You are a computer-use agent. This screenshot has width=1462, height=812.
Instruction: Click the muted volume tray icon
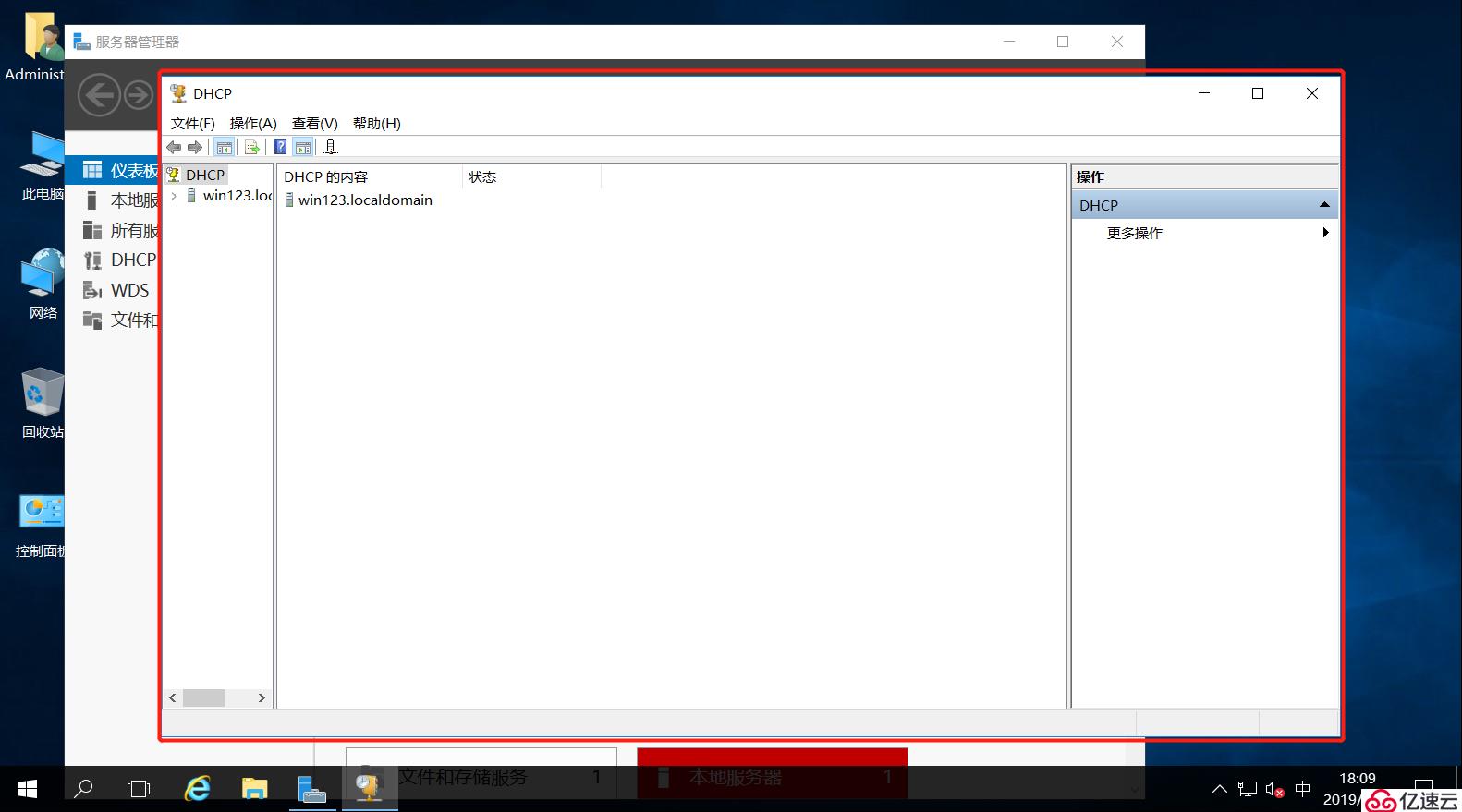coord(1275,790)
